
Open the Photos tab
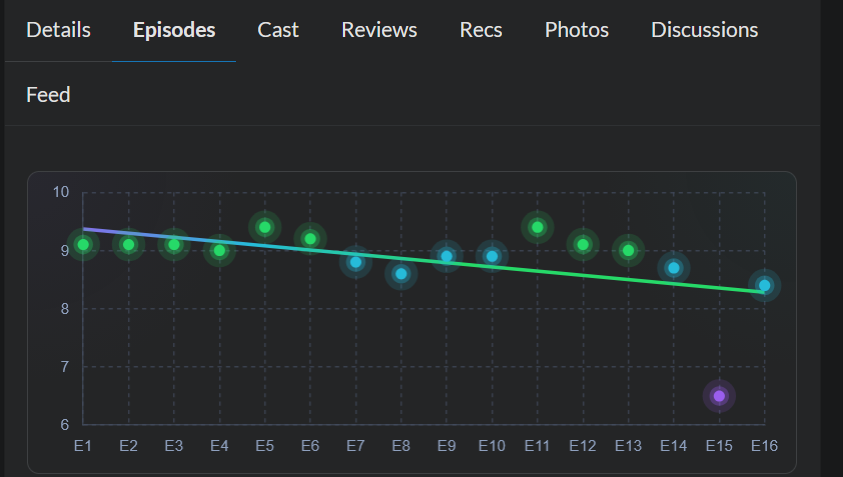[x=576, y=30]
